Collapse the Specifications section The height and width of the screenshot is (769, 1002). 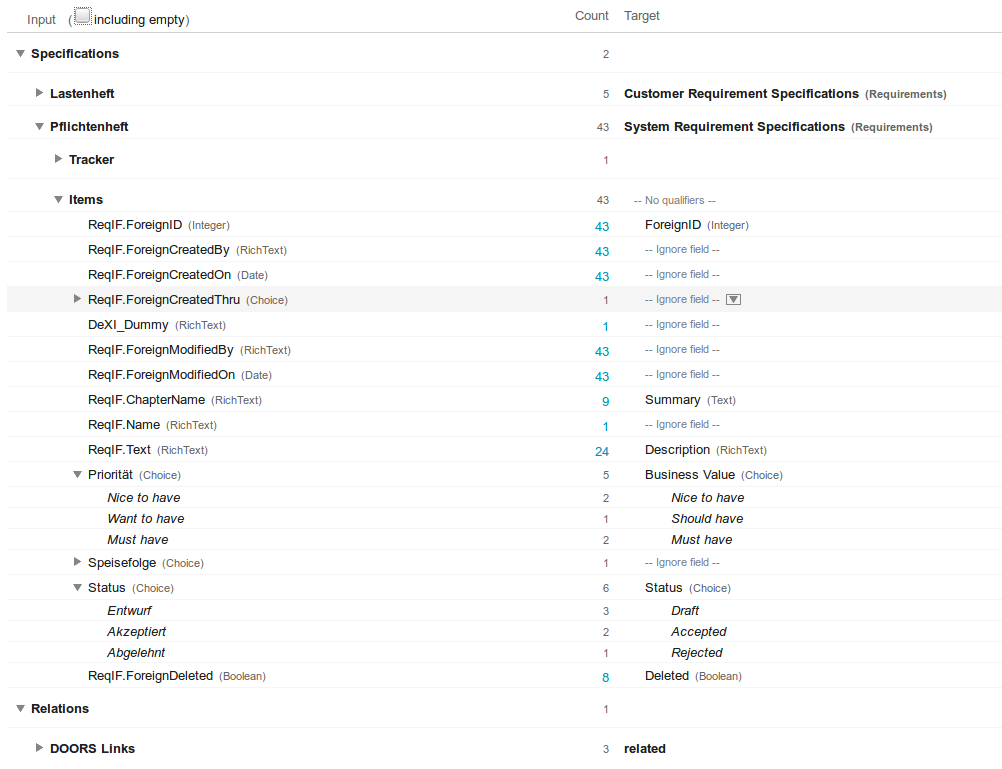[20, 53]
